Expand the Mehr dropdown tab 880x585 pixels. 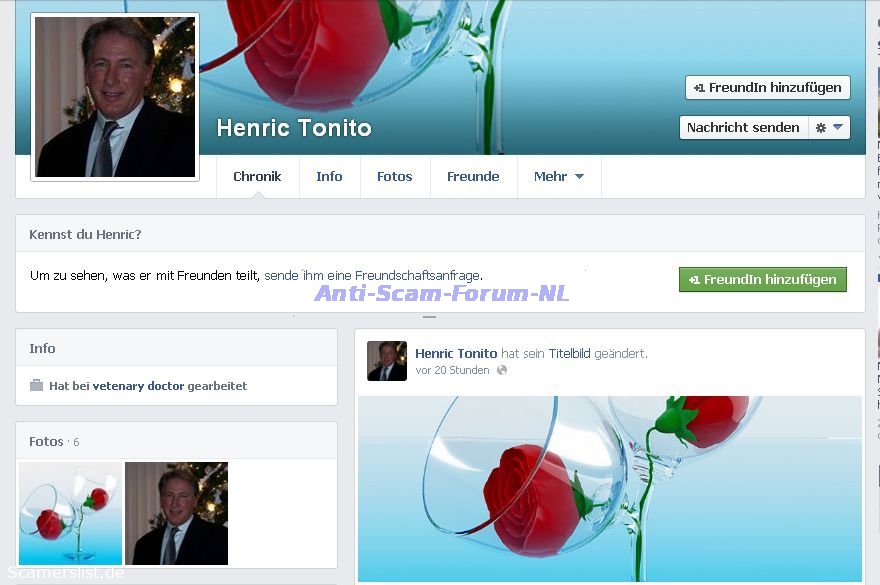pos(558,177)
